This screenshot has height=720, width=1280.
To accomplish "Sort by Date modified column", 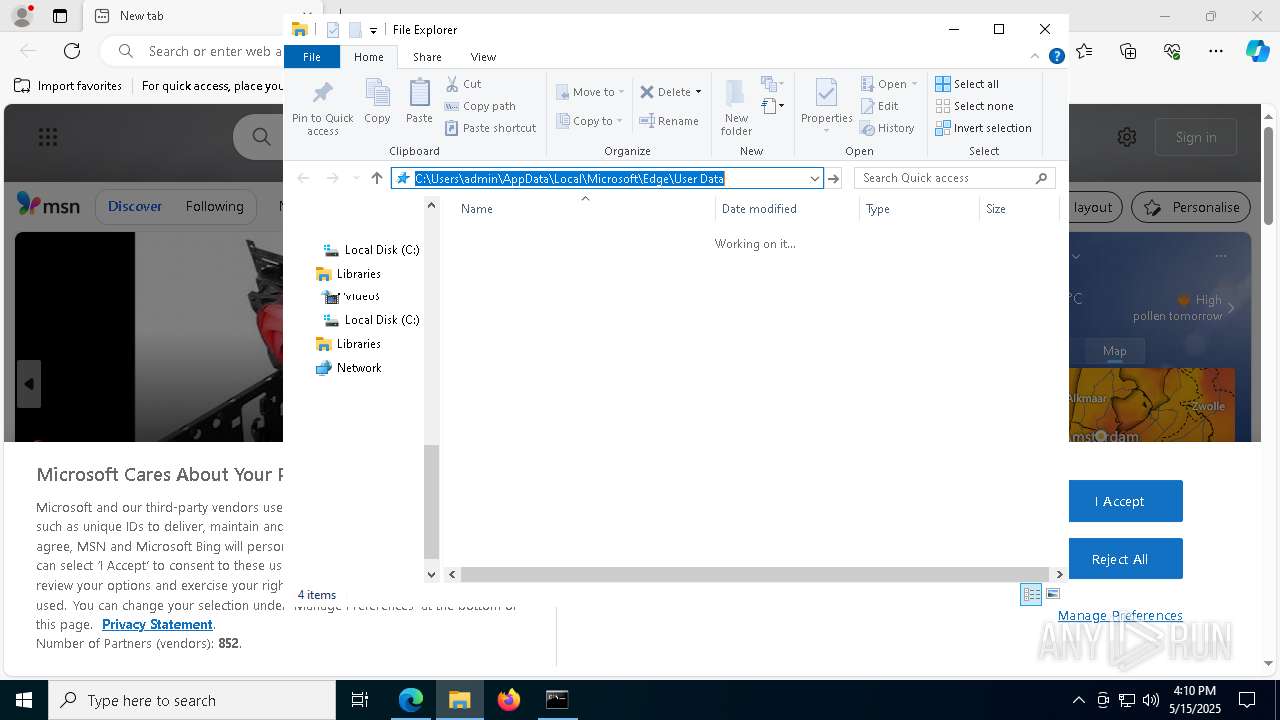I will (787, 209).
